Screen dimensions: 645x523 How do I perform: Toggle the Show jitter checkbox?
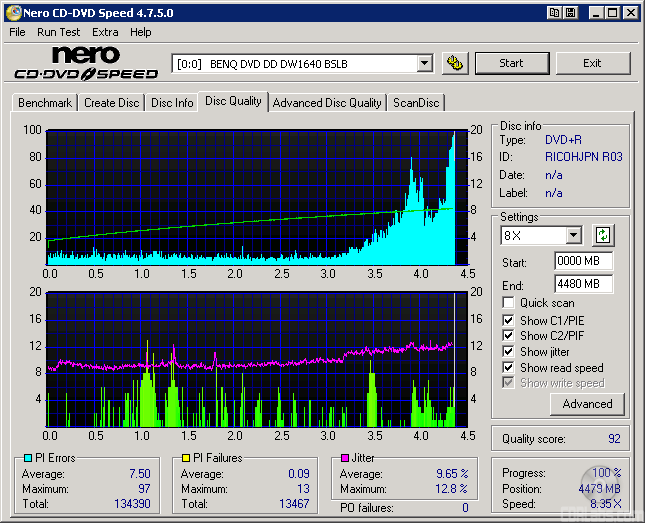(509, 352)
